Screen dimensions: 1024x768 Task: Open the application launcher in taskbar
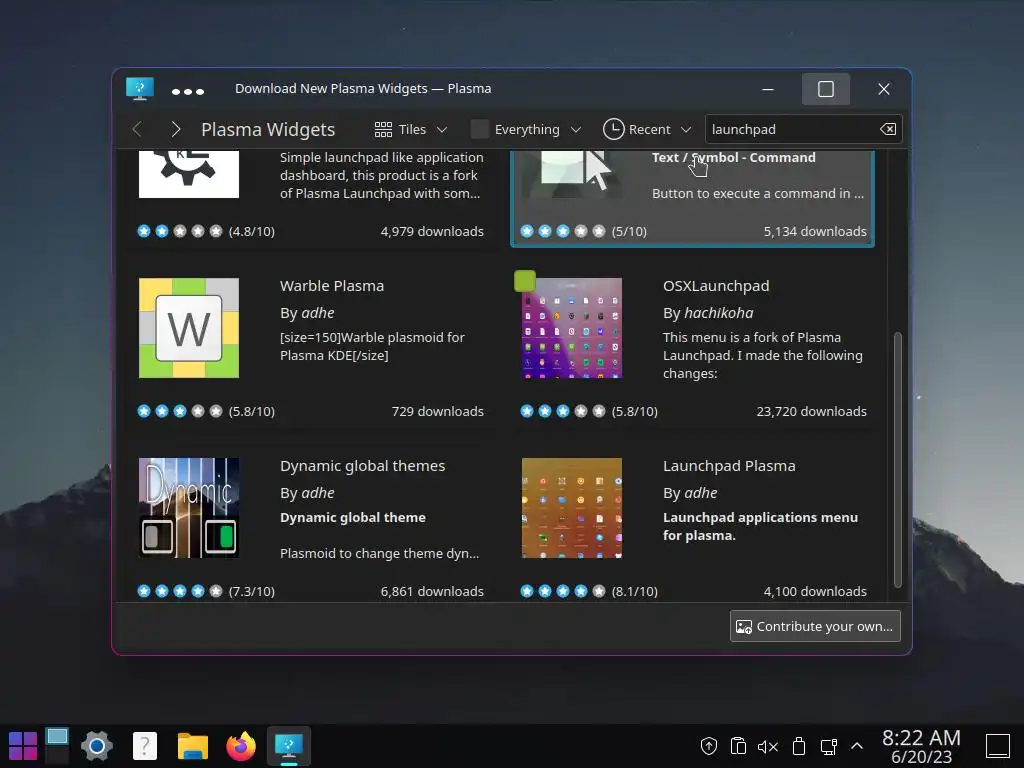23,746
